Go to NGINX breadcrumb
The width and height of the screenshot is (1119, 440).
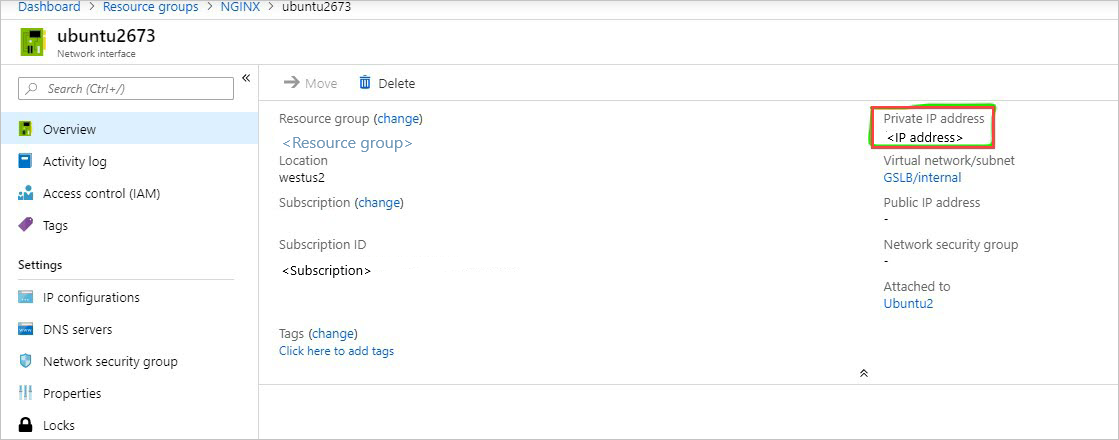240,7
